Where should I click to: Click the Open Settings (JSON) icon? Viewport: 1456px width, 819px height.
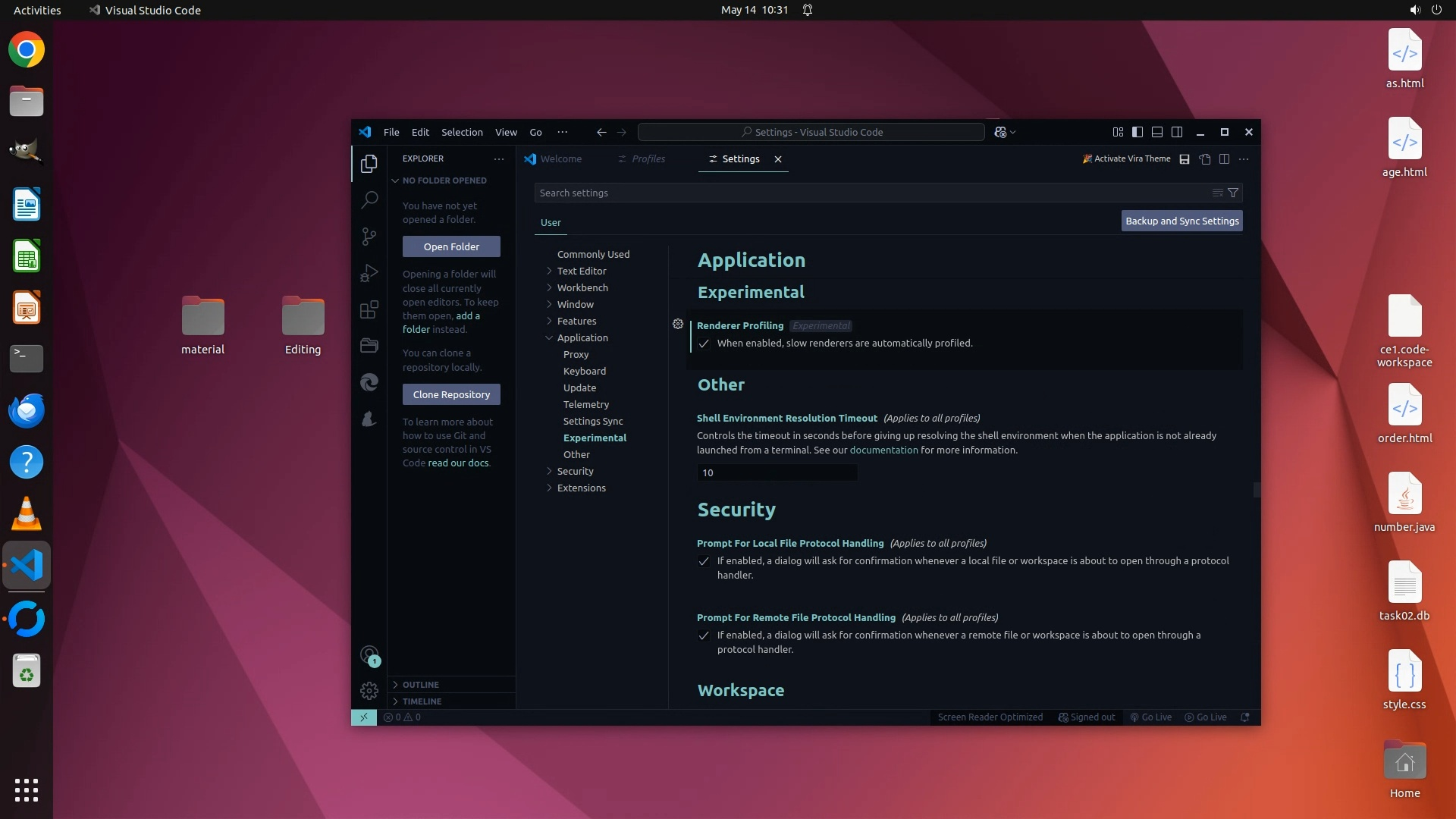click(x=1205, y=159)
